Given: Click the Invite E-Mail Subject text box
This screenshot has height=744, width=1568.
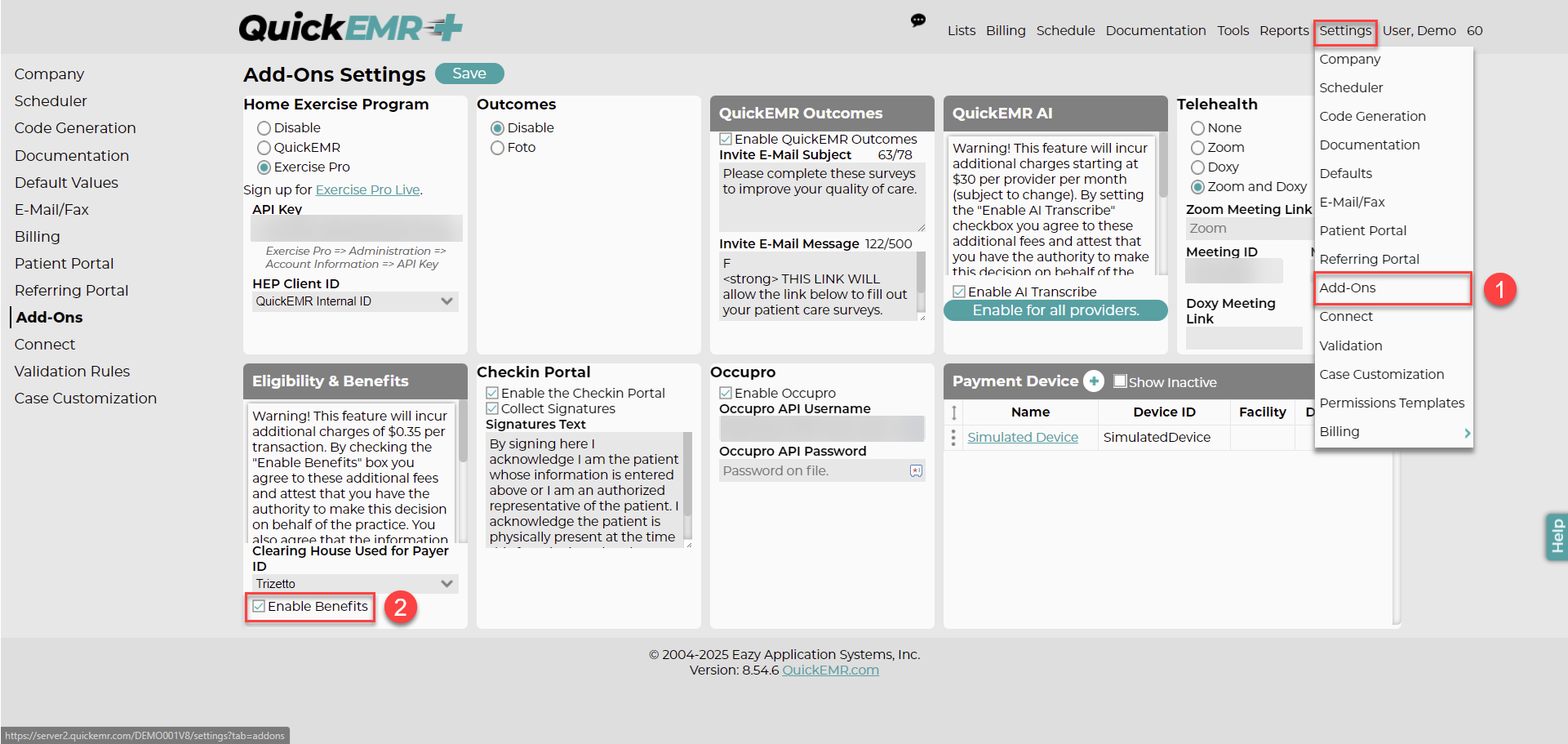Looking at the screenshot, I should click(822, 198).
